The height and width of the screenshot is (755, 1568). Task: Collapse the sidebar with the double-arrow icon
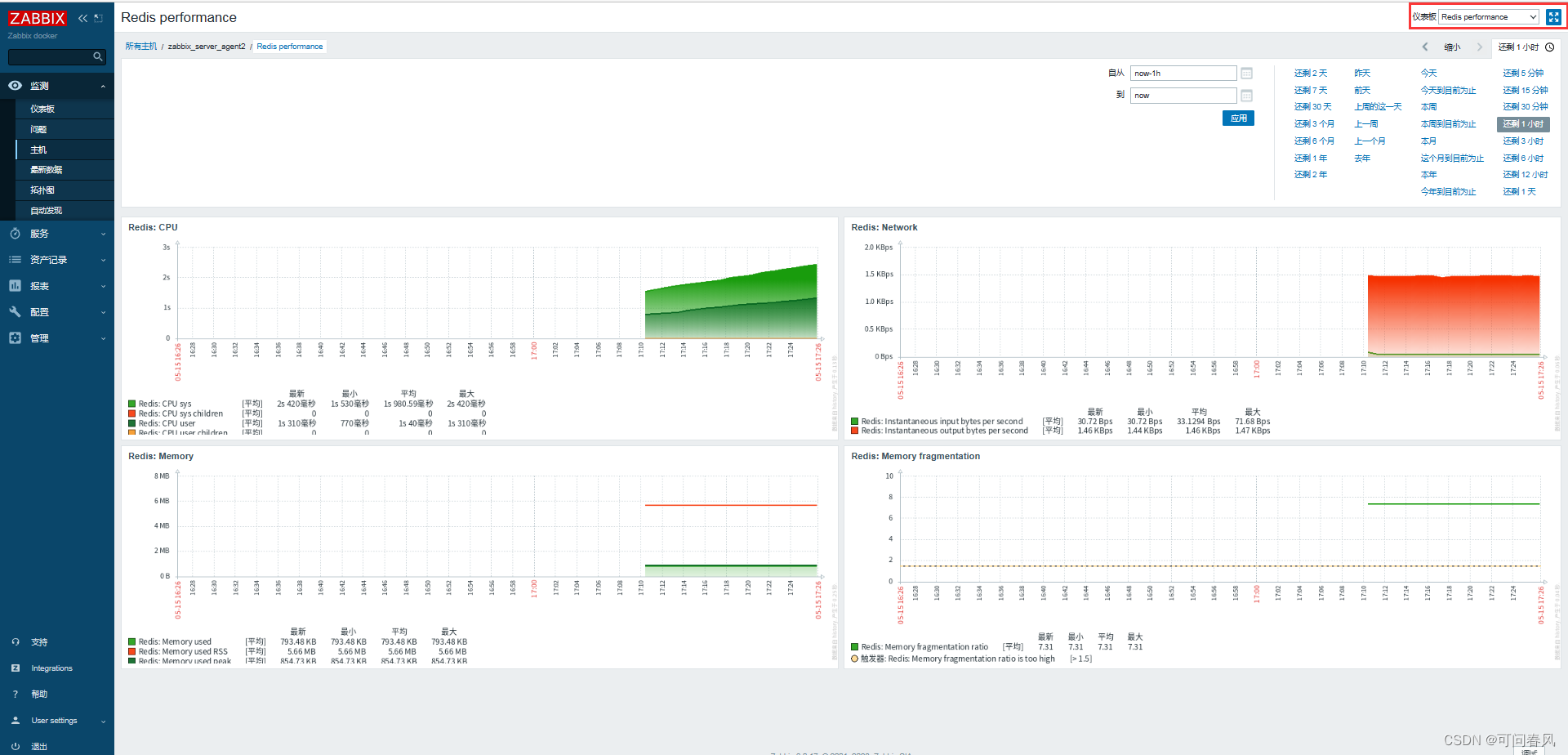pos(82,18)
